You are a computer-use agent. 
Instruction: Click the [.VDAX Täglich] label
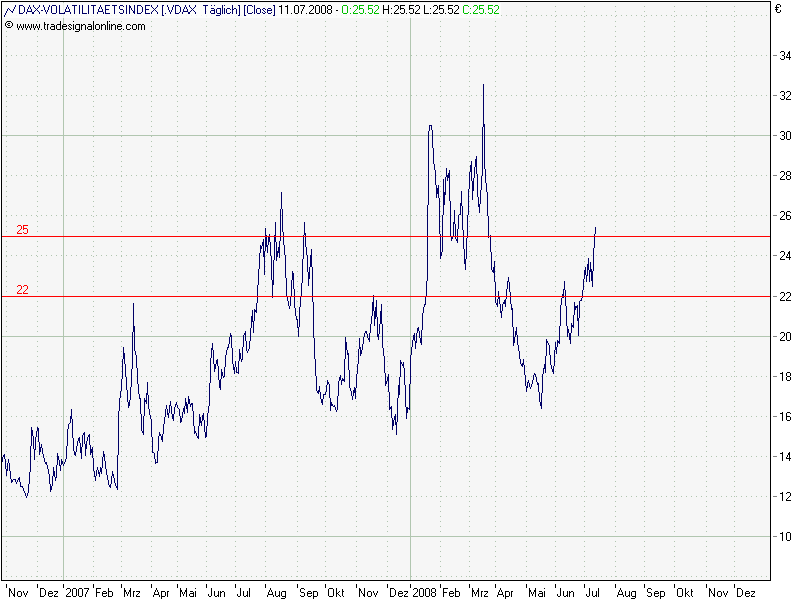click(x=201, y=10)
